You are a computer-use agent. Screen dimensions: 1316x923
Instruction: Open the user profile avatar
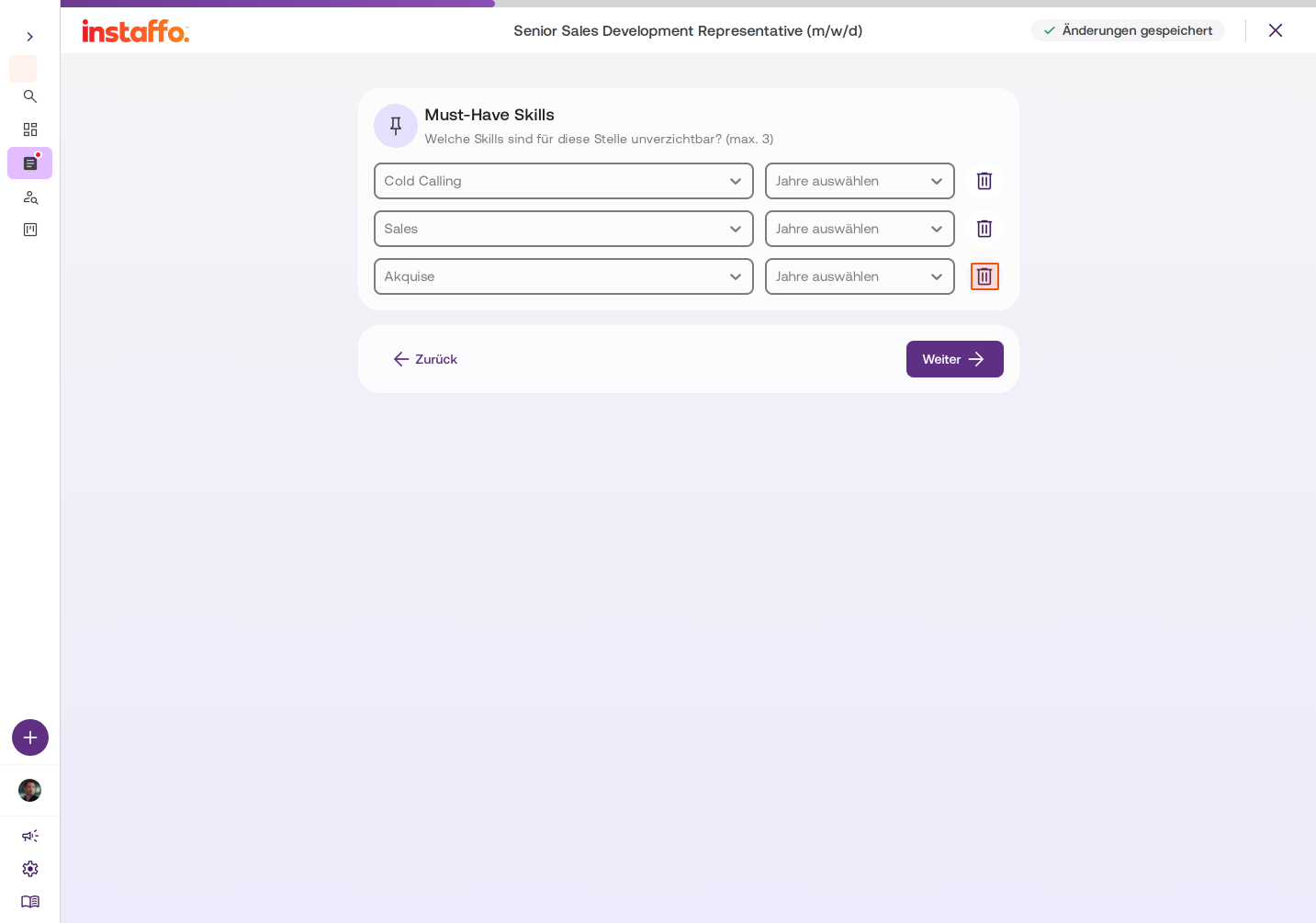pyautogui.click(x=30, y=791)
